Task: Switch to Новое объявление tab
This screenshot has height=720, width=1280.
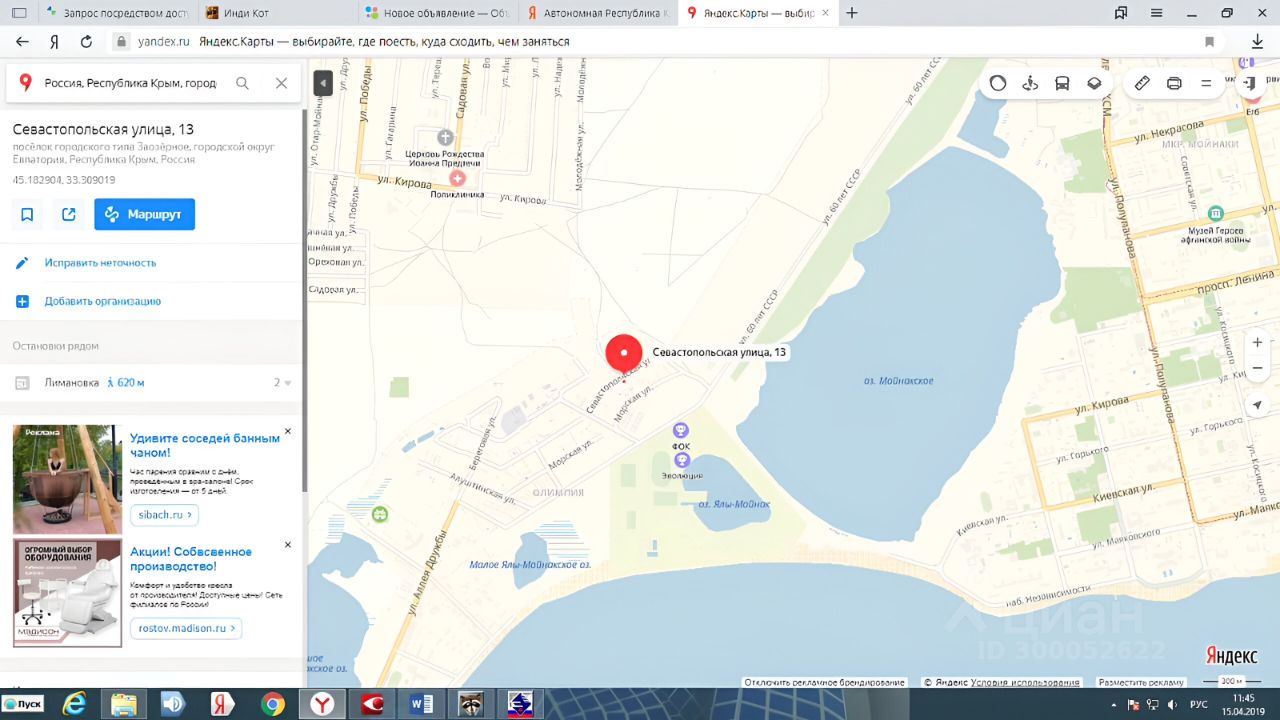Action: click(x=438, y=13)
